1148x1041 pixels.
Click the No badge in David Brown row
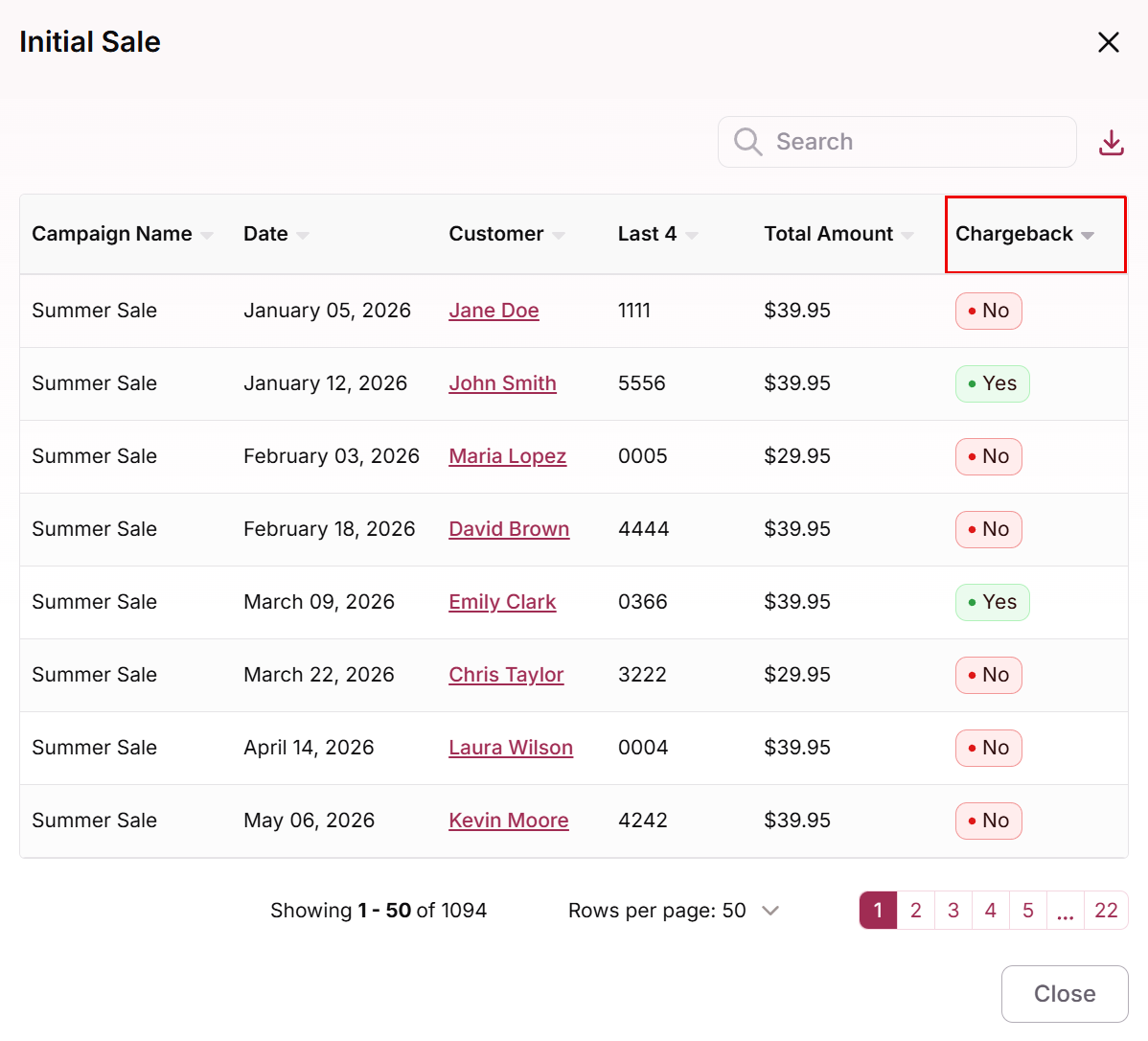pos(988,529)
